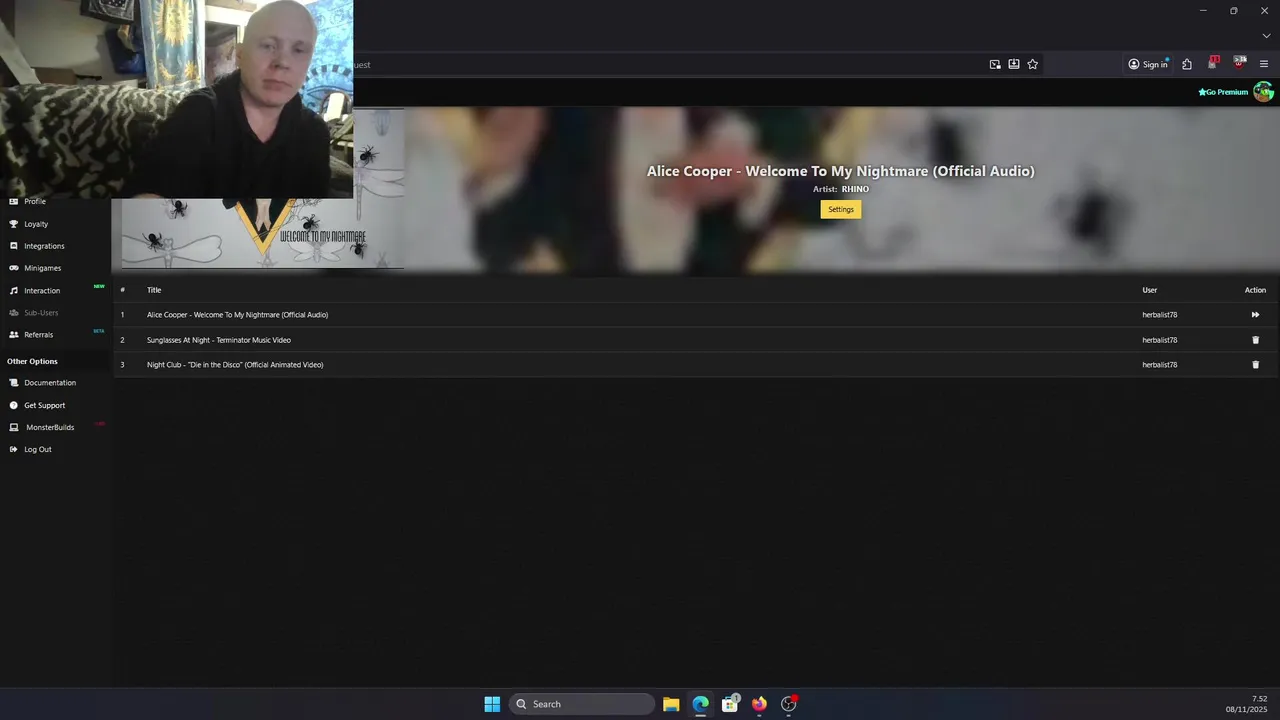Click the Referrals people icon
The width and height of the screenshot is (1280, 720).
14,335
